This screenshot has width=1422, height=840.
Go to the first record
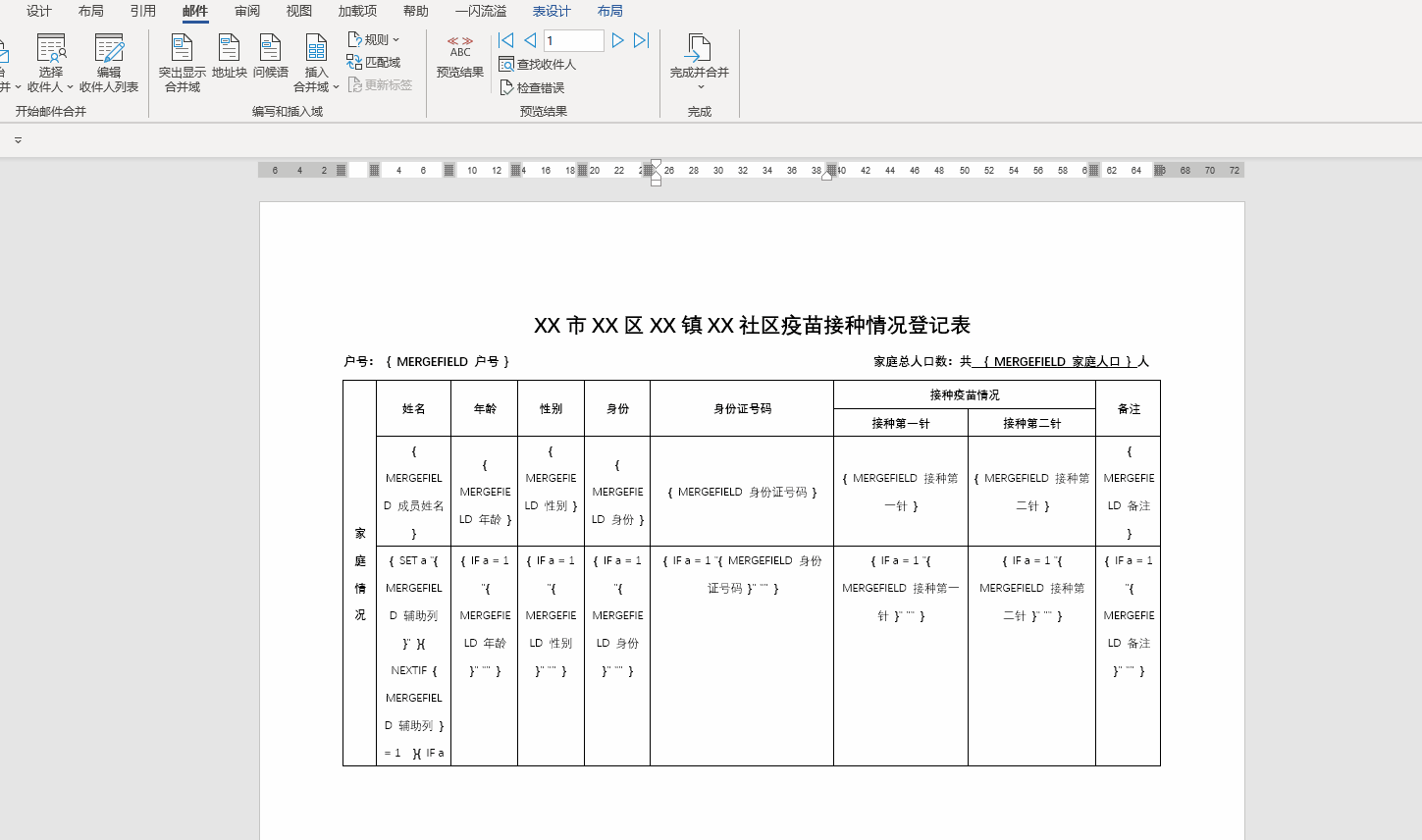505,40
